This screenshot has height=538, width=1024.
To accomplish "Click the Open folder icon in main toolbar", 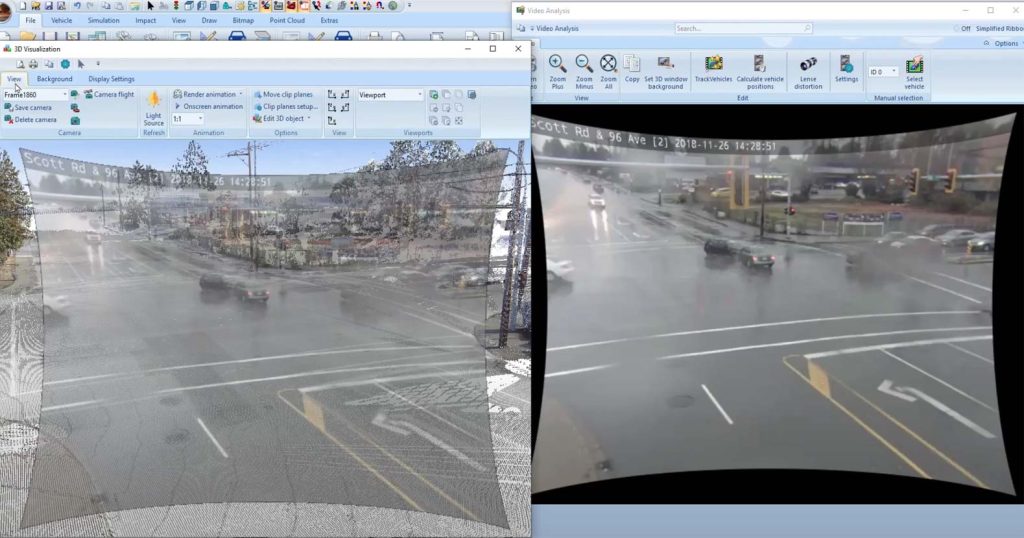I will click(35, 6).
